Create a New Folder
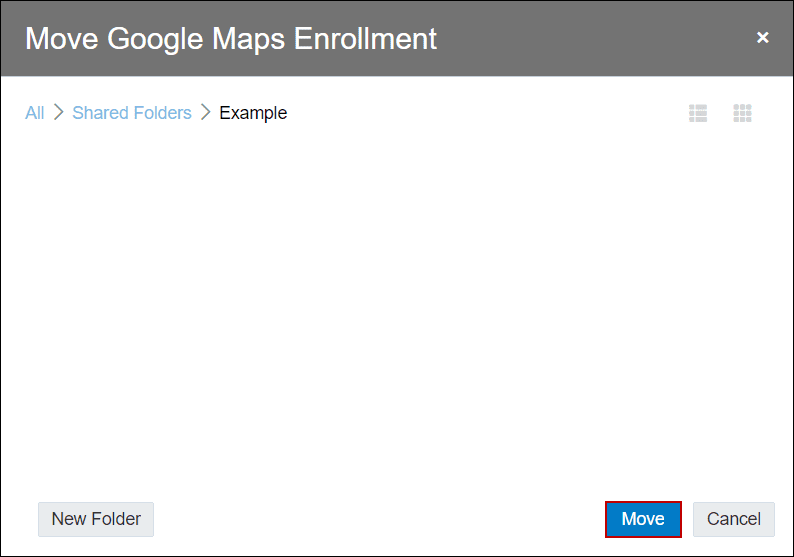 click(x=96, y=519)
